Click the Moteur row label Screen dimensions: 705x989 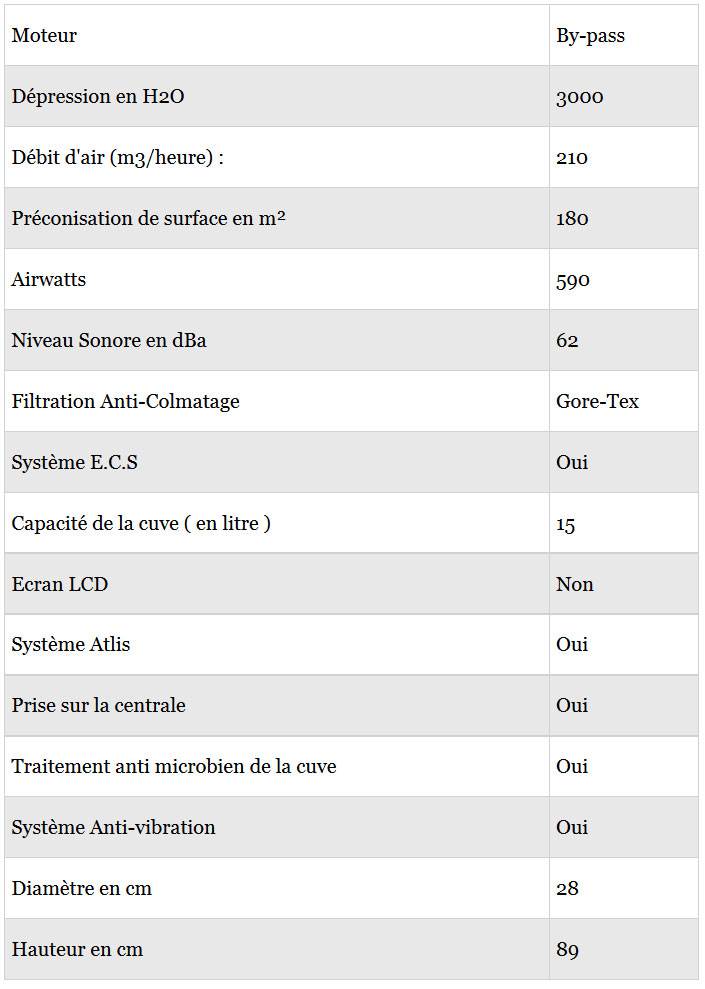coord(44,35)
